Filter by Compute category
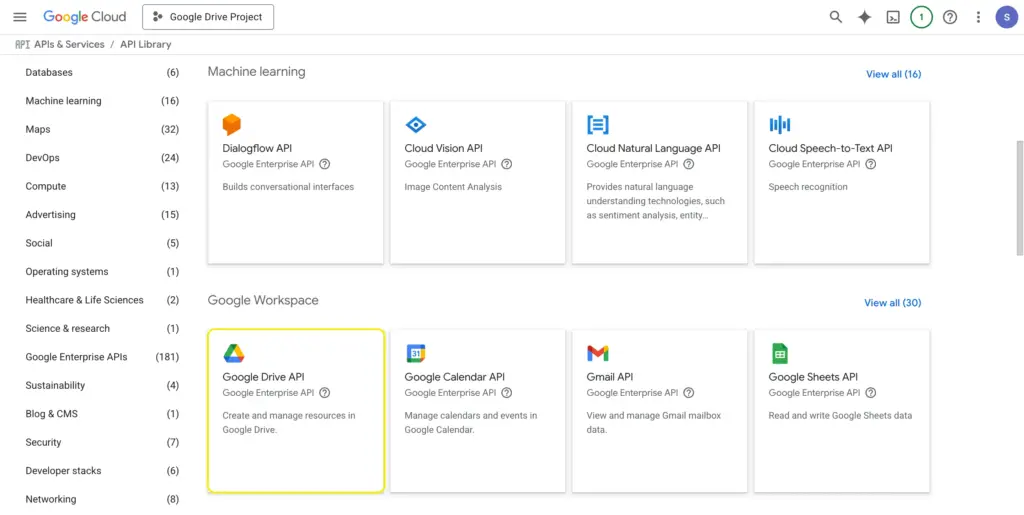Image resolution: width=1024 pixels, height=515 pixels. pyautogui.click(x=102, y=186)
